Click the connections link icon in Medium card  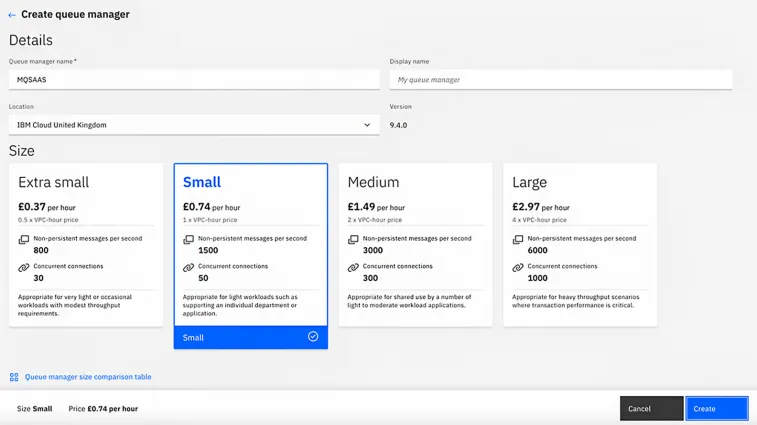(x=353, y=268)
